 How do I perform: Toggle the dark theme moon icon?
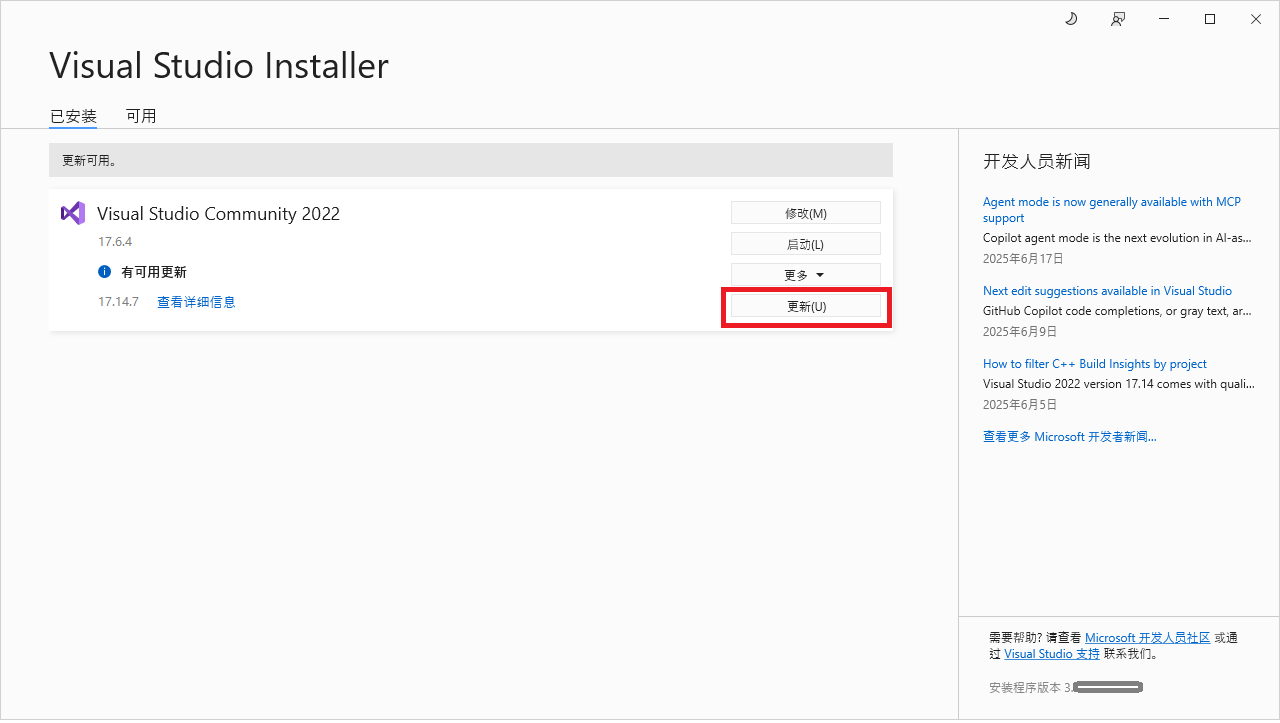click(x=1071, y=19)
